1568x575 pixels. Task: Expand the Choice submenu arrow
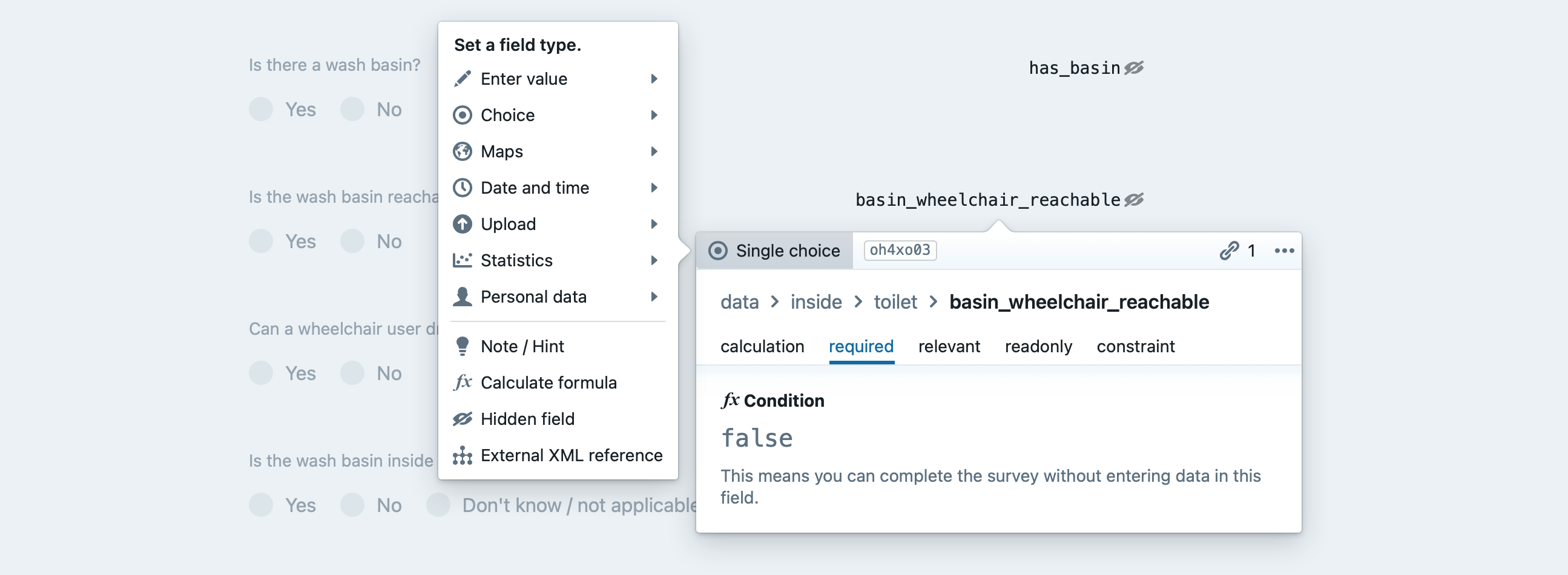654,115
